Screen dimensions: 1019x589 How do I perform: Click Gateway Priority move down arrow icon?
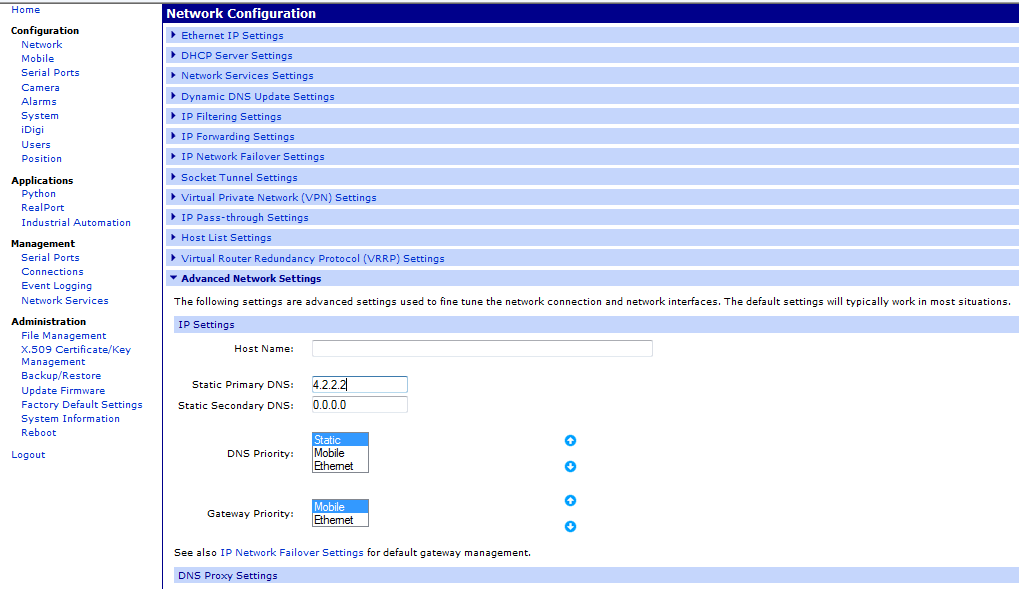pyautogui.click(x=570, y=527)
